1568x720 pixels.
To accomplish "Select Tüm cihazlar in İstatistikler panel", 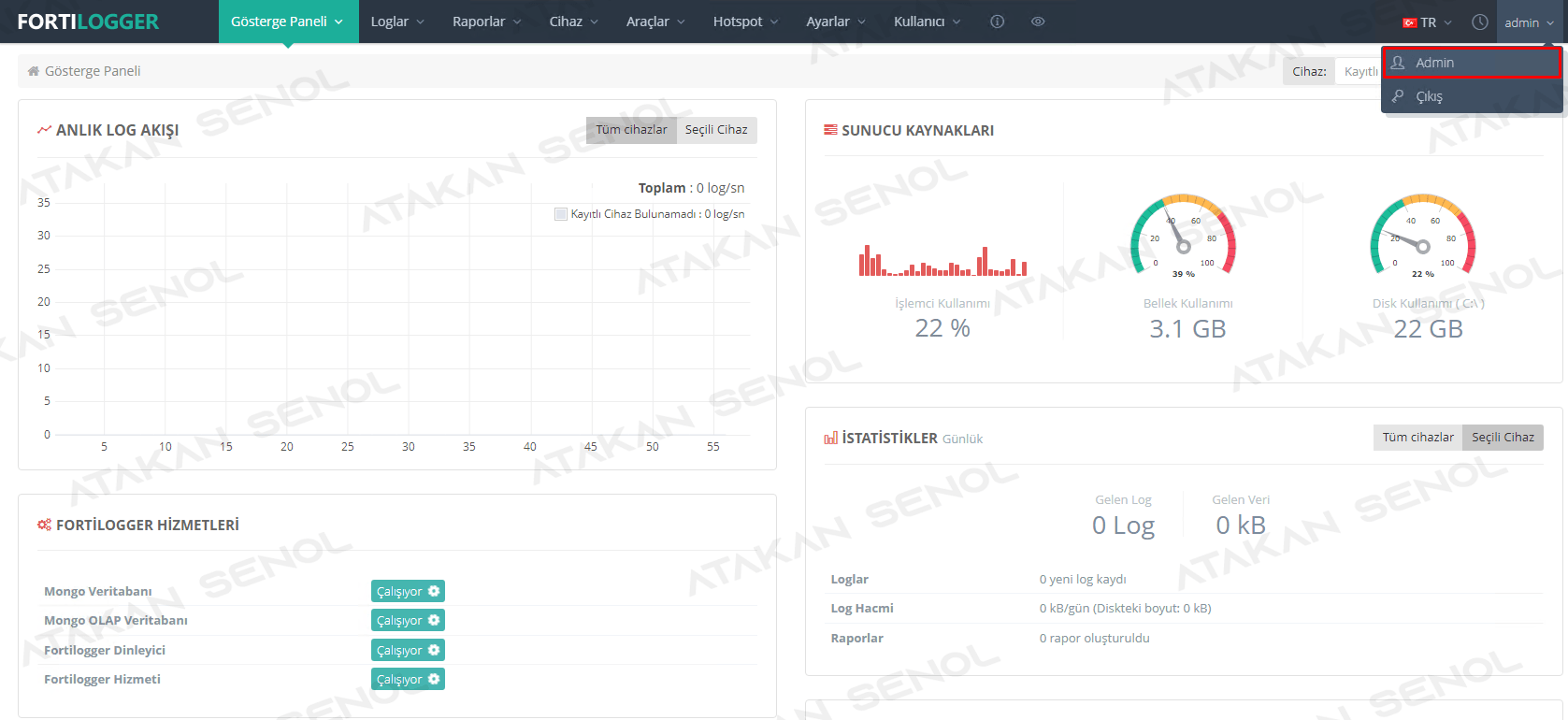I will [x=1417, y=438].
